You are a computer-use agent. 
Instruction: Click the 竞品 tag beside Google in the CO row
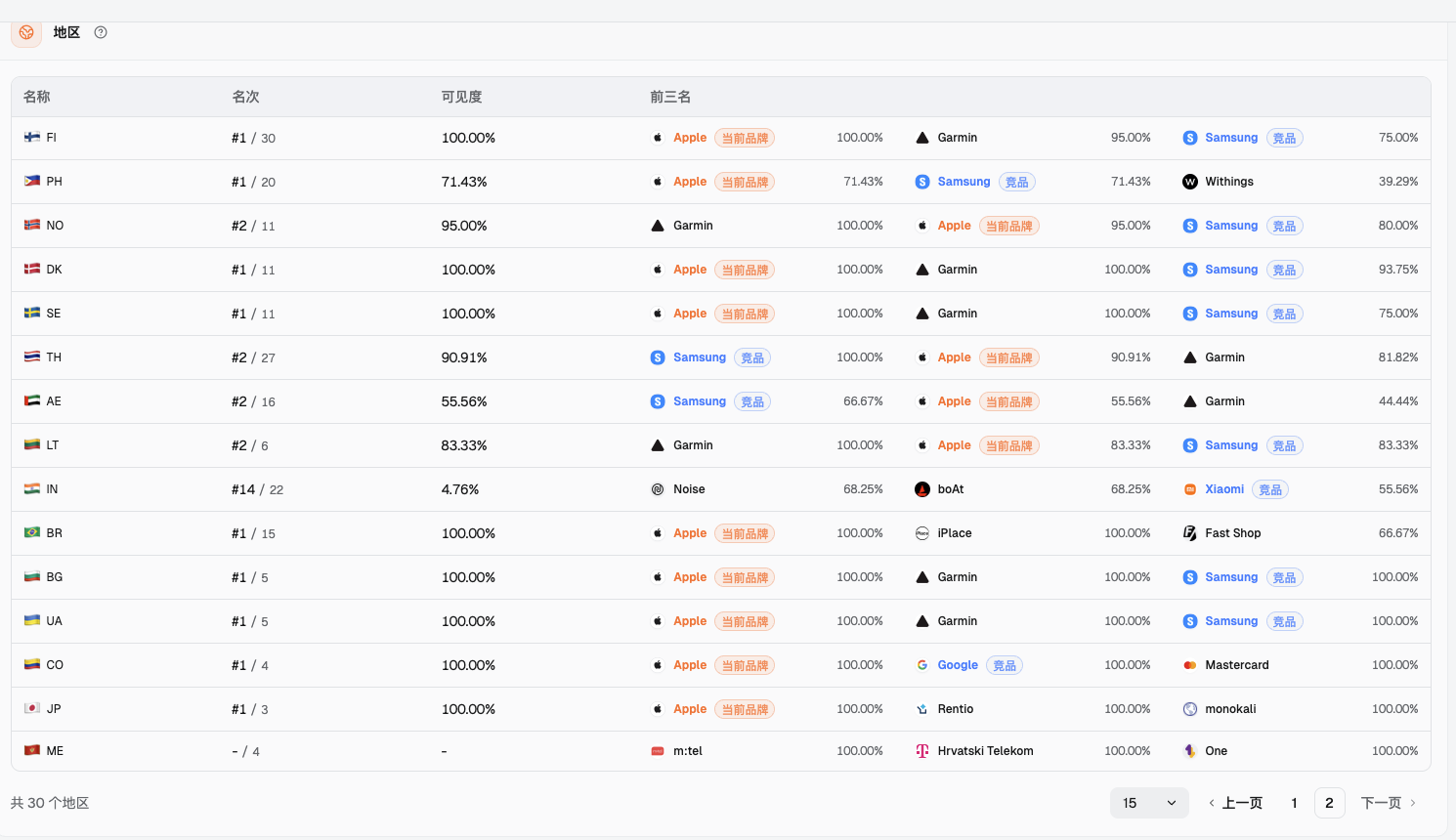[x=1005, y=665]
